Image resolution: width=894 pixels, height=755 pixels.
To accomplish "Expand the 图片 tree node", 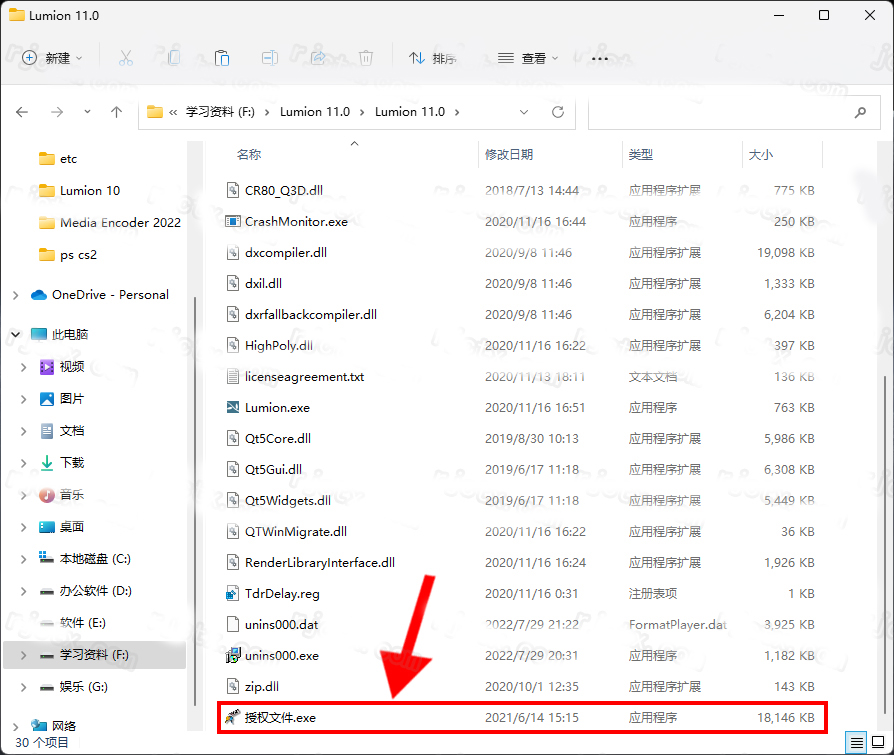I will tap(23, 399).
